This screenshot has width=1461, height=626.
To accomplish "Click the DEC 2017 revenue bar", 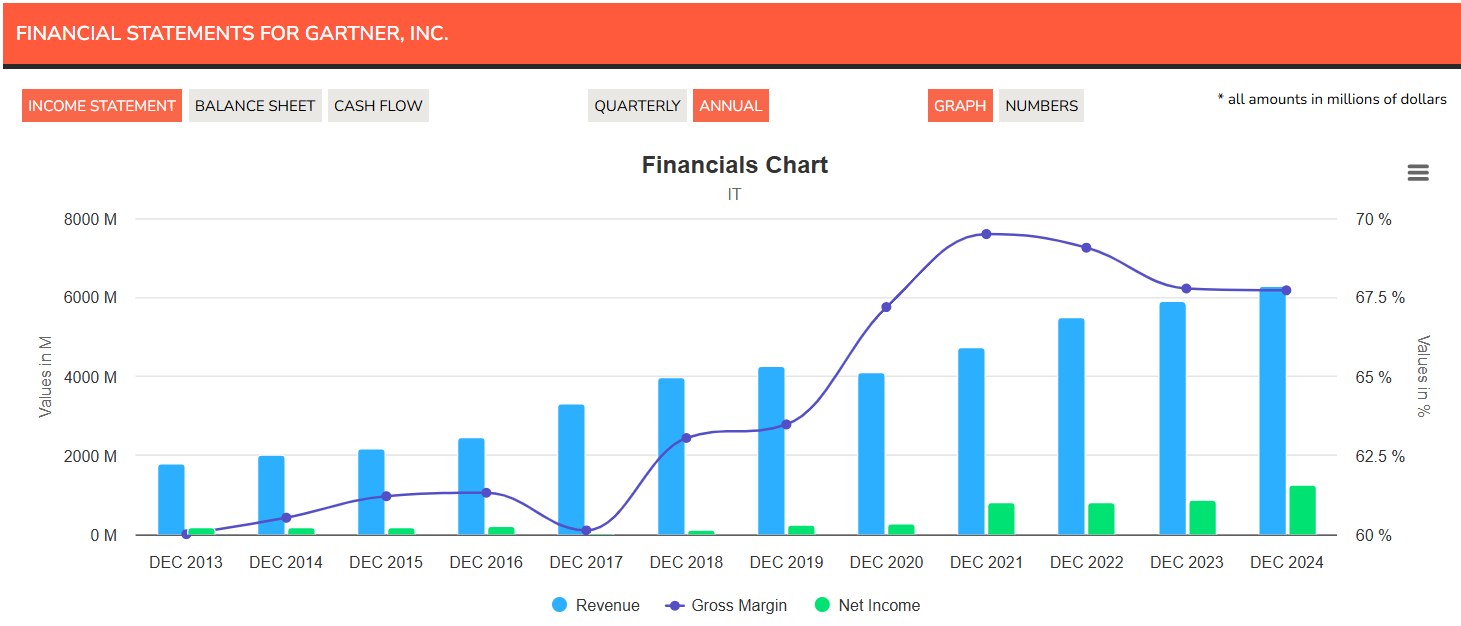I will coord(571,470).
